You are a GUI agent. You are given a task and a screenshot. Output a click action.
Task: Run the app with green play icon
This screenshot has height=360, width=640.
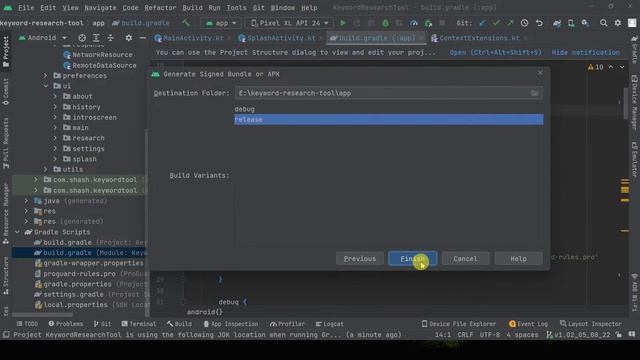[343, 23]
